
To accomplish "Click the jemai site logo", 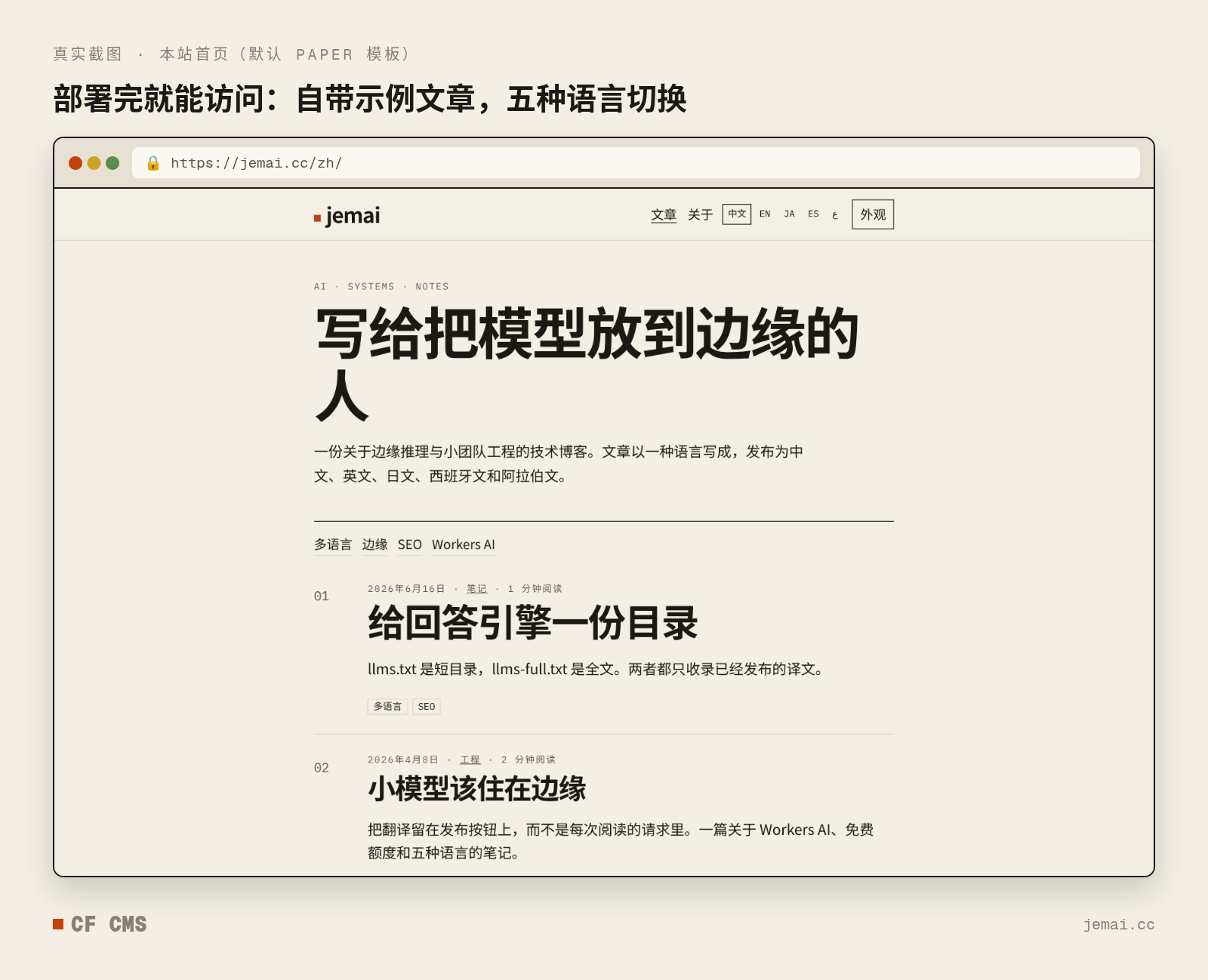I will click(x=347, y=216).
